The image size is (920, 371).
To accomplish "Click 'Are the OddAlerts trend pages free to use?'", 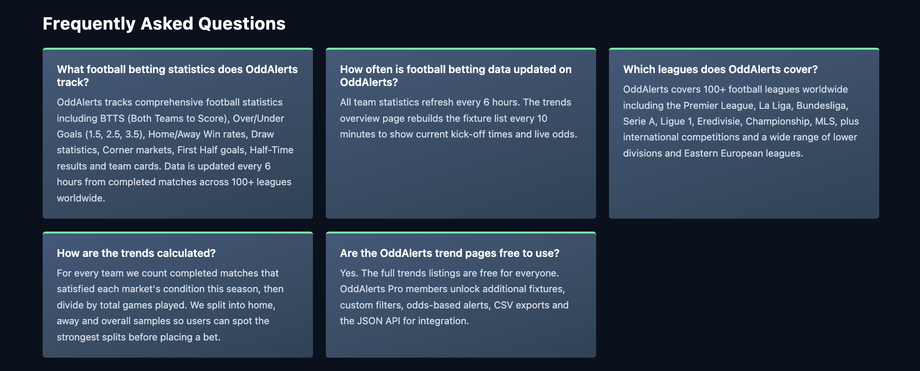I will coord(449,253).
